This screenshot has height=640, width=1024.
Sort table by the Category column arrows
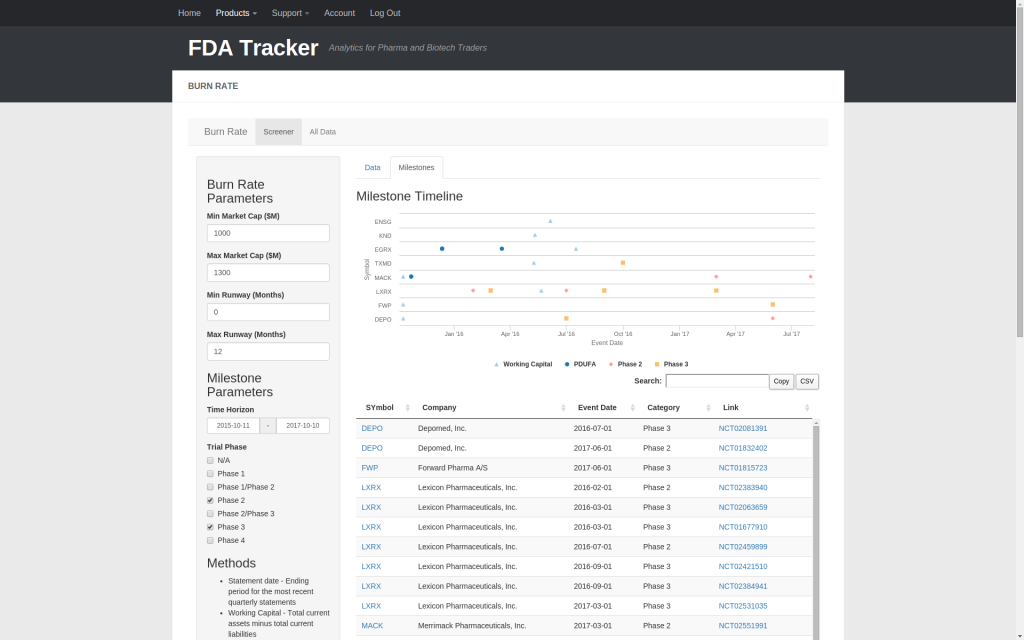[x=708, y=408]
